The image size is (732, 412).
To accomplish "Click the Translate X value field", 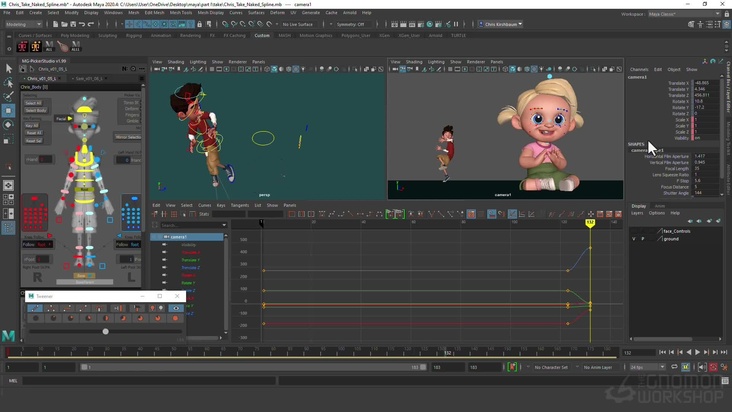I will 707,83.
